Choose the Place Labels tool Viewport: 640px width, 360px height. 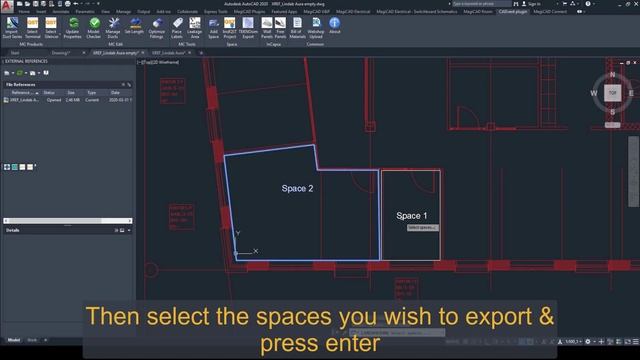pos(177,28)
